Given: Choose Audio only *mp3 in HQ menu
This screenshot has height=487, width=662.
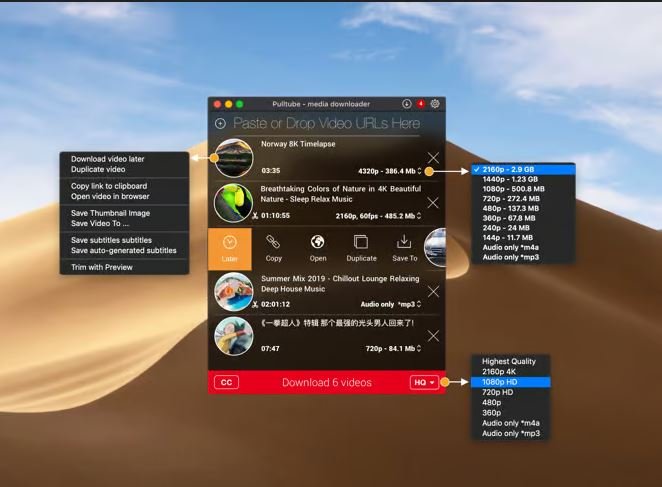Looking at the screenshot, I should 510,433.
